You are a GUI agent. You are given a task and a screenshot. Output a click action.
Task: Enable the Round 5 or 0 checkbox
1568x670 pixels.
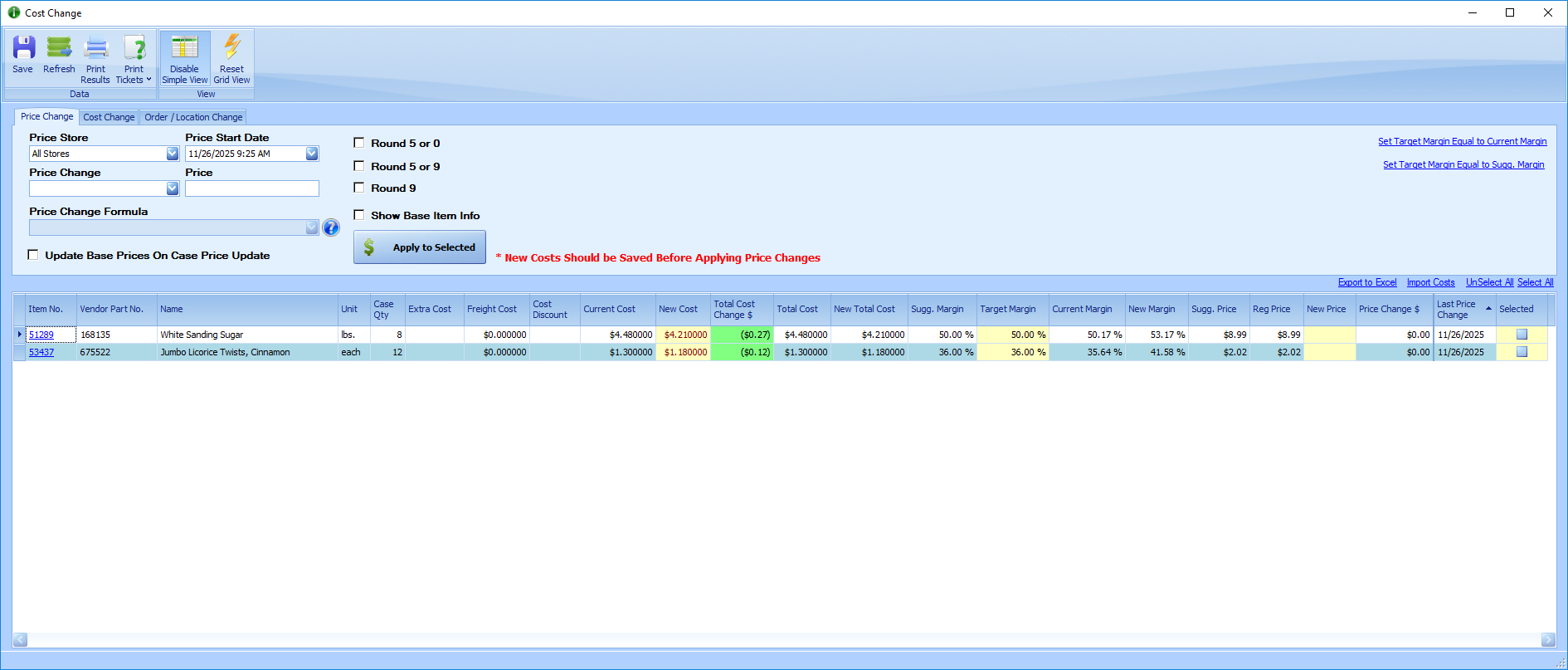[x=359, y=143]
